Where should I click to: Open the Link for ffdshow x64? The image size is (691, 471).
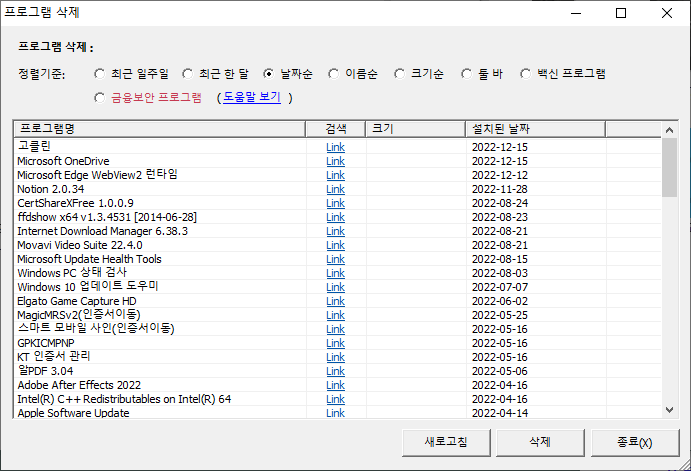(335, 217)
